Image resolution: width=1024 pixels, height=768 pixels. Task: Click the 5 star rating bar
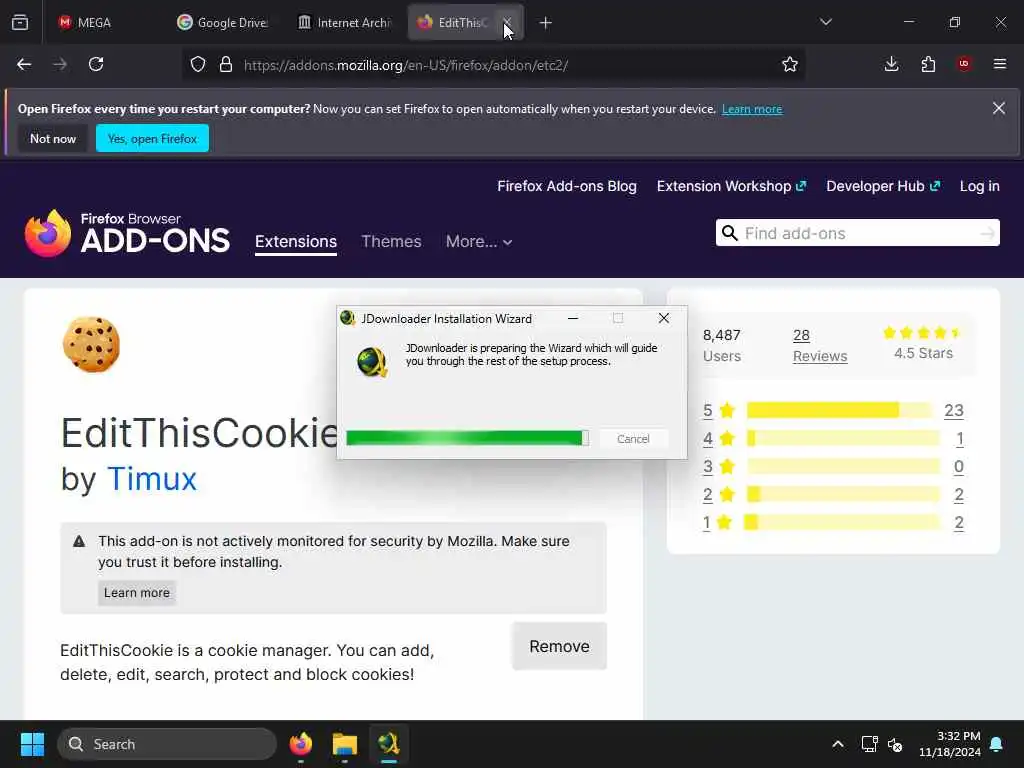click(x=839, y=410)
